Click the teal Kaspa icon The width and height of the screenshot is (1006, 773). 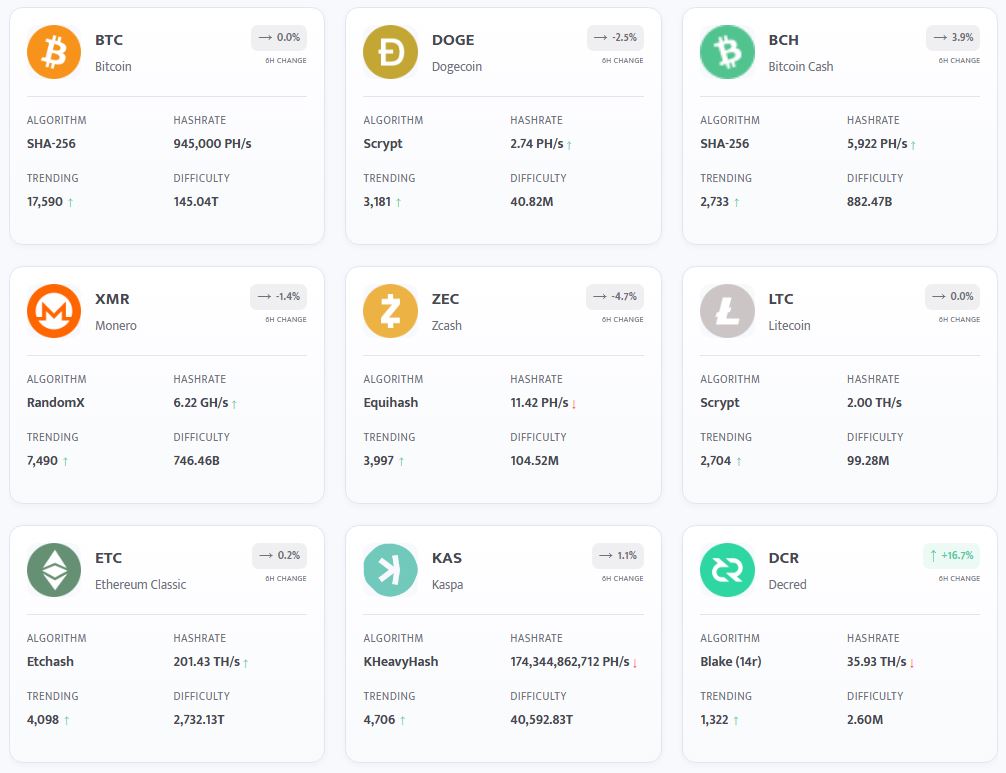[390, 570]
